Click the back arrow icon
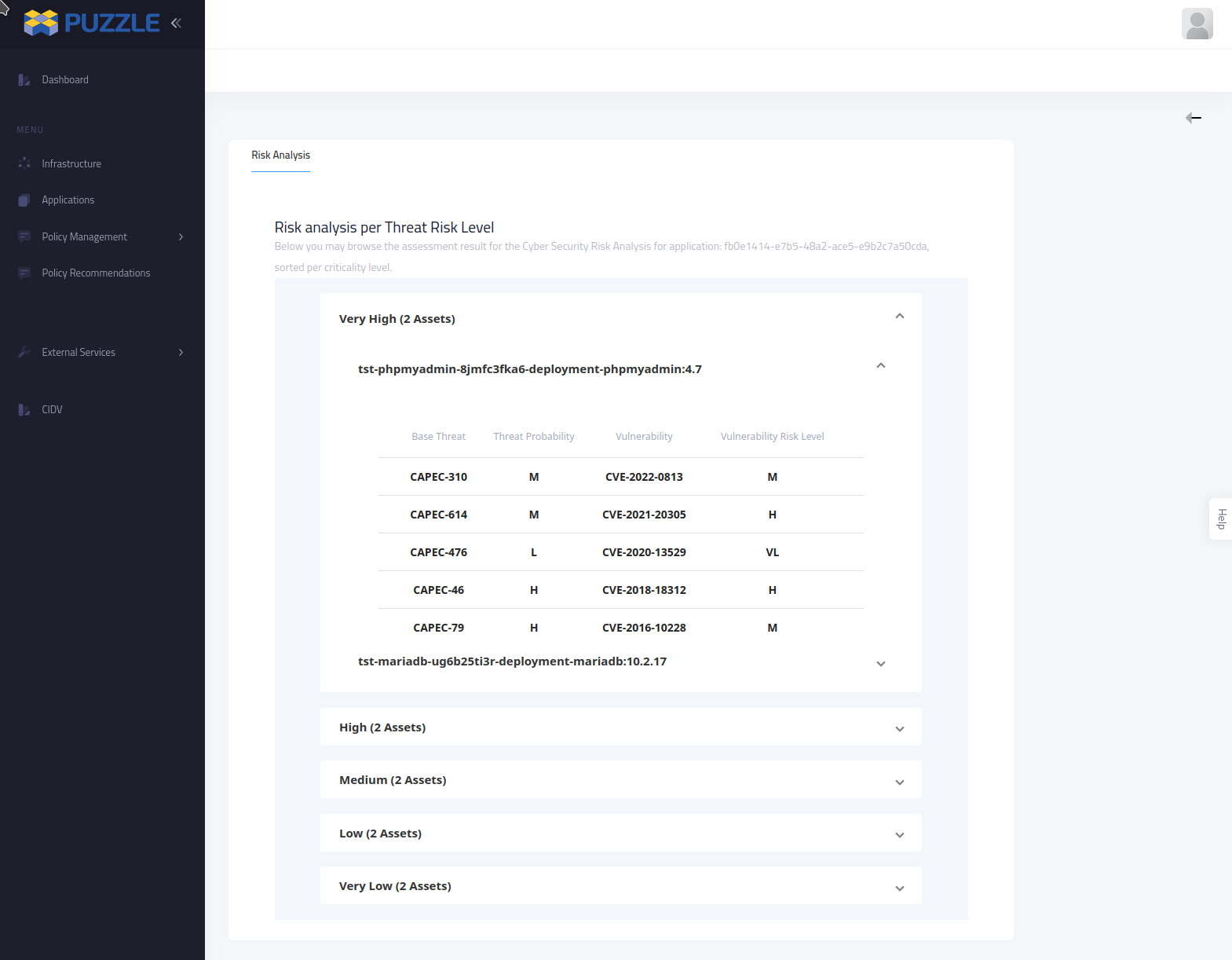The image size is (1232, 960). [x=1194, y=118]
